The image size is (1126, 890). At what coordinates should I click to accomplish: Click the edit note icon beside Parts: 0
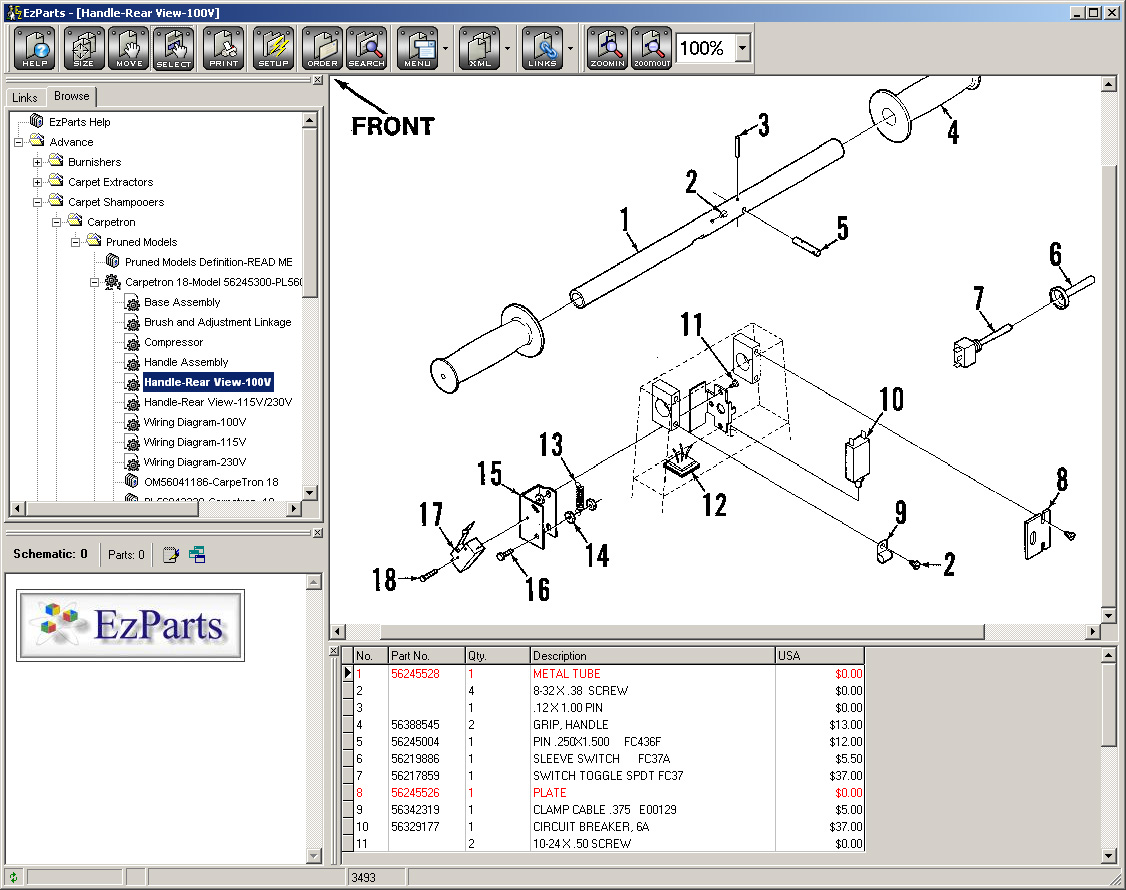171,555
